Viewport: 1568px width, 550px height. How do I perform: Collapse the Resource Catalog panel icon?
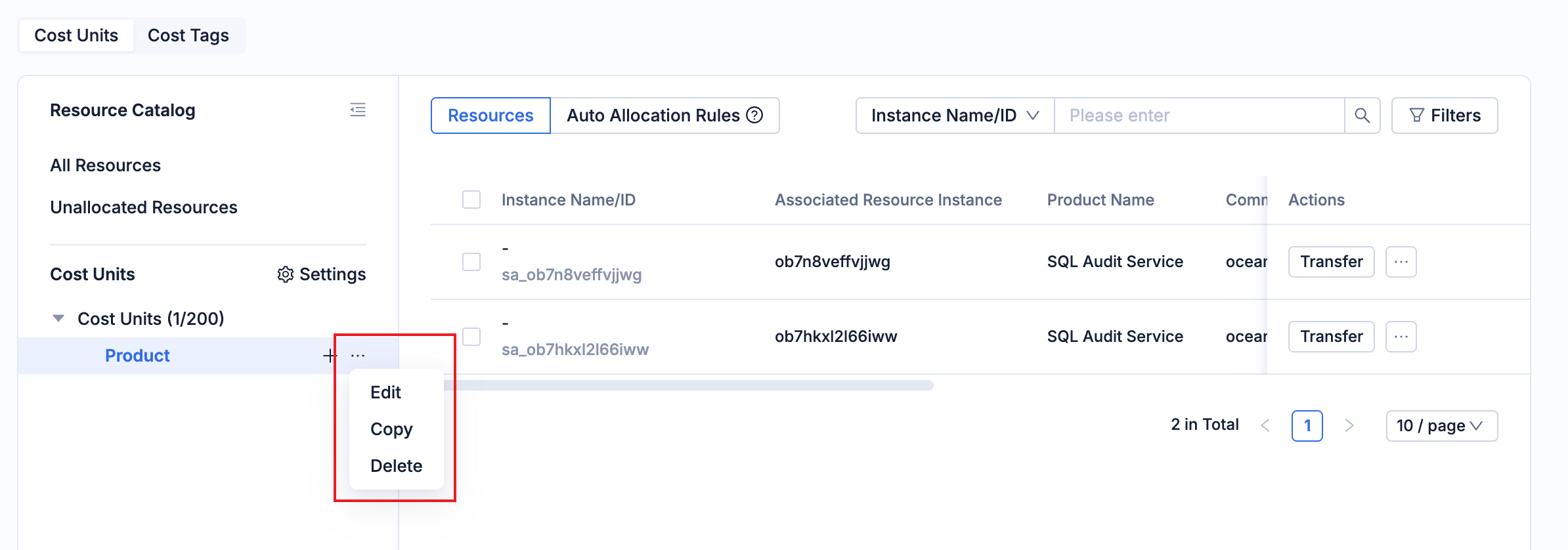[357, 110]
